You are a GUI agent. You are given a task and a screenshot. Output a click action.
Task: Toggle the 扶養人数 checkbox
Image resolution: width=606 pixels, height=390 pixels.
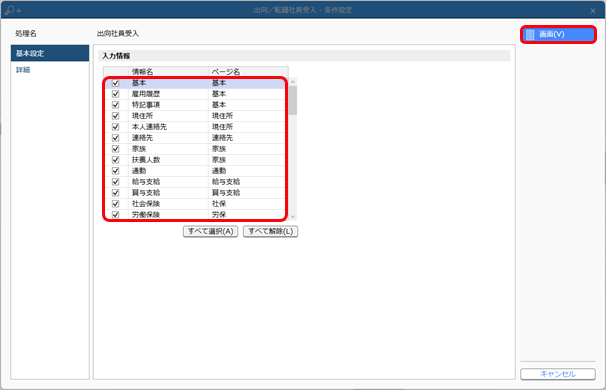coord(115,160)
